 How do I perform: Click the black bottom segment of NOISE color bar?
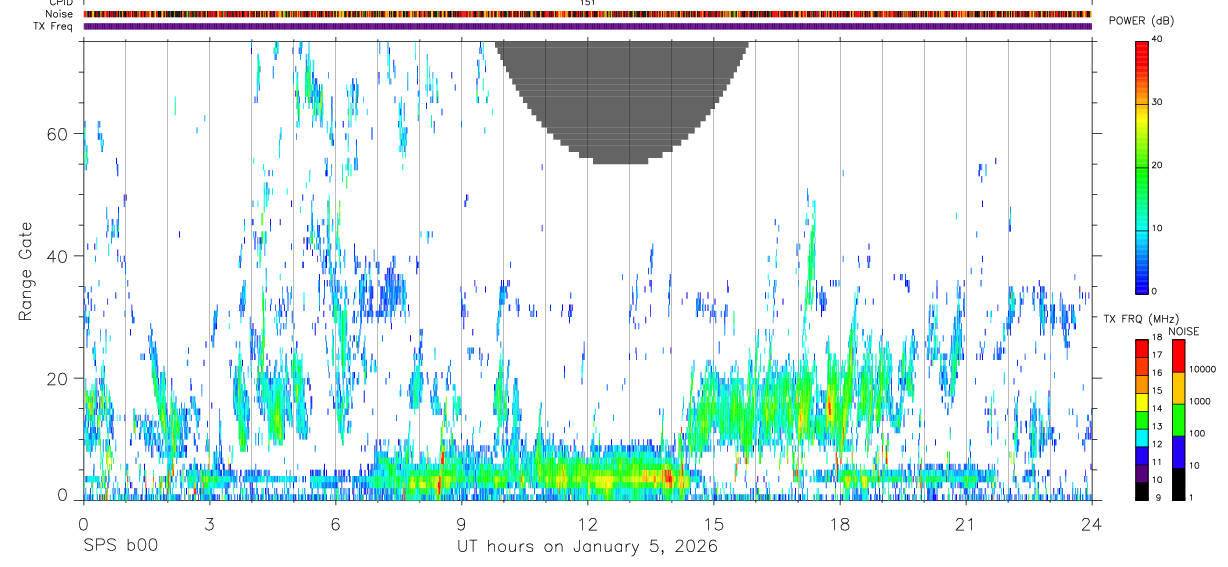1179,484
